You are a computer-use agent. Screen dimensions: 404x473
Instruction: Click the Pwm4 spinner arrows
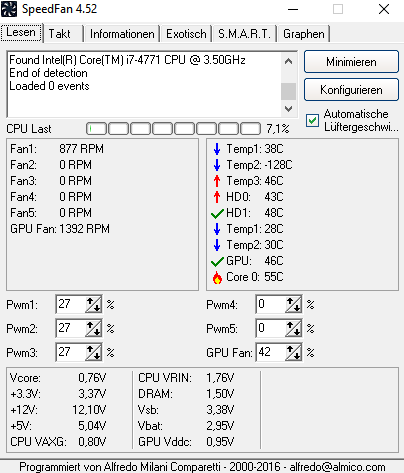point(293,304)
